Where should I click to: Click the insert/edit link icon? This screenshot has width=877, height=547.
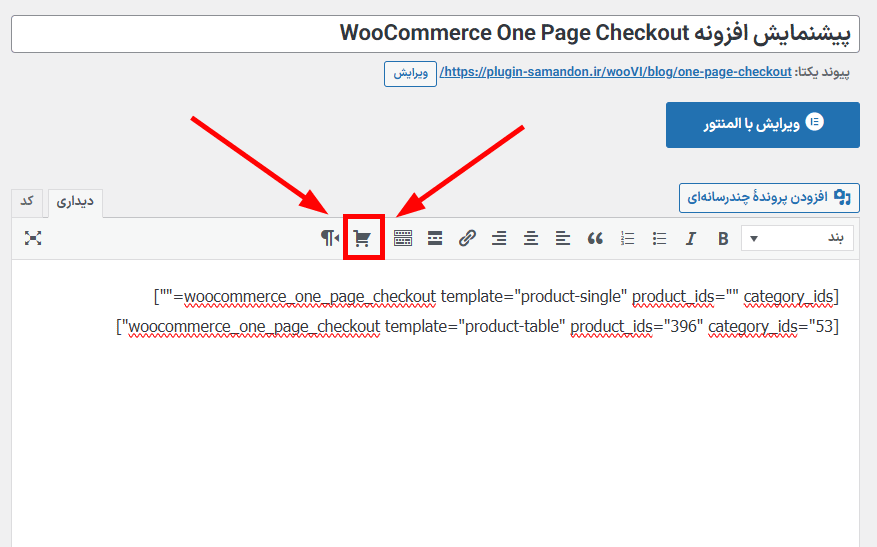coord(467,238)
